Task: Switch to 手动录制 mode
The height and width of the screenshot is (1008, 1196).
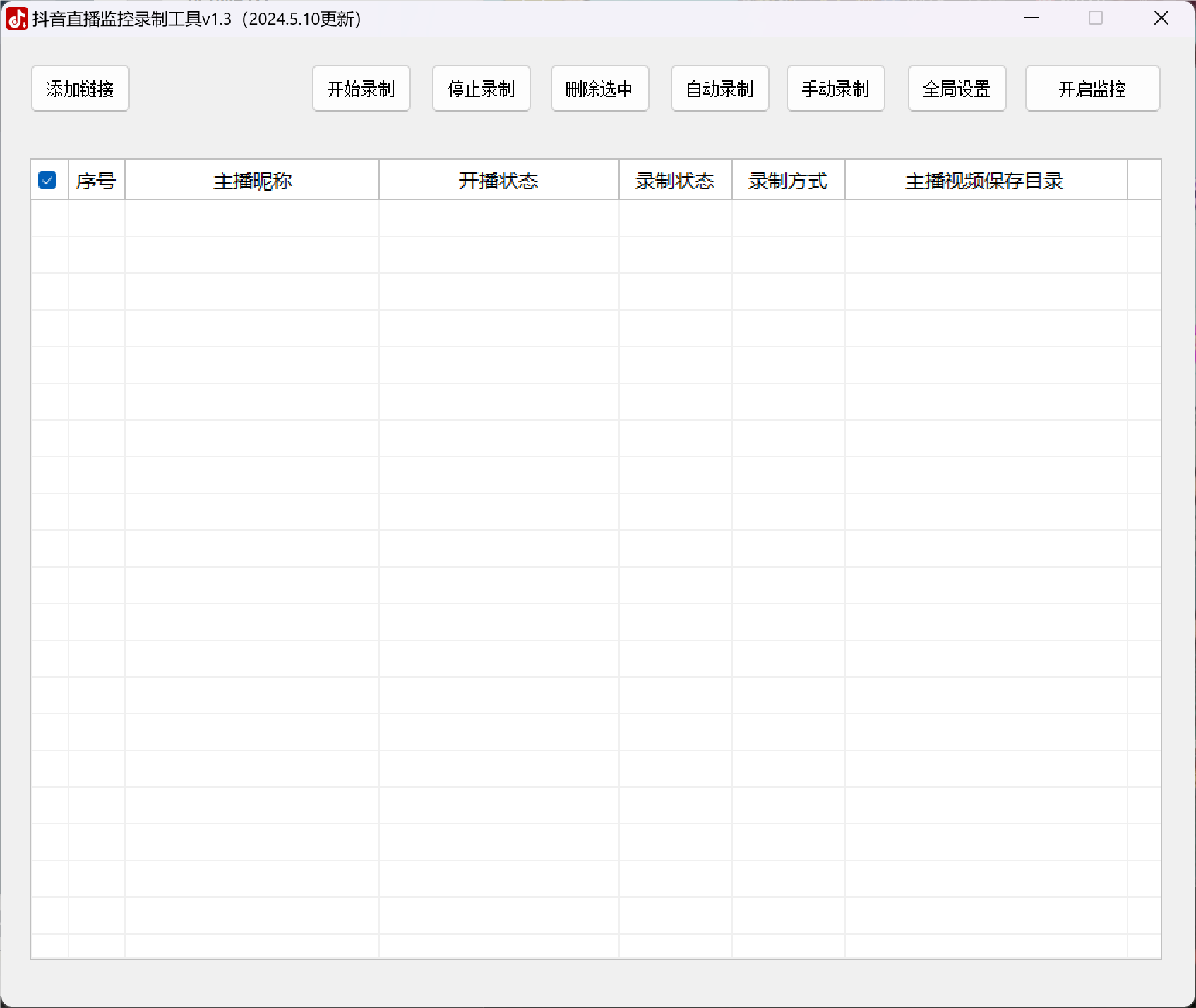Action: 835,89
